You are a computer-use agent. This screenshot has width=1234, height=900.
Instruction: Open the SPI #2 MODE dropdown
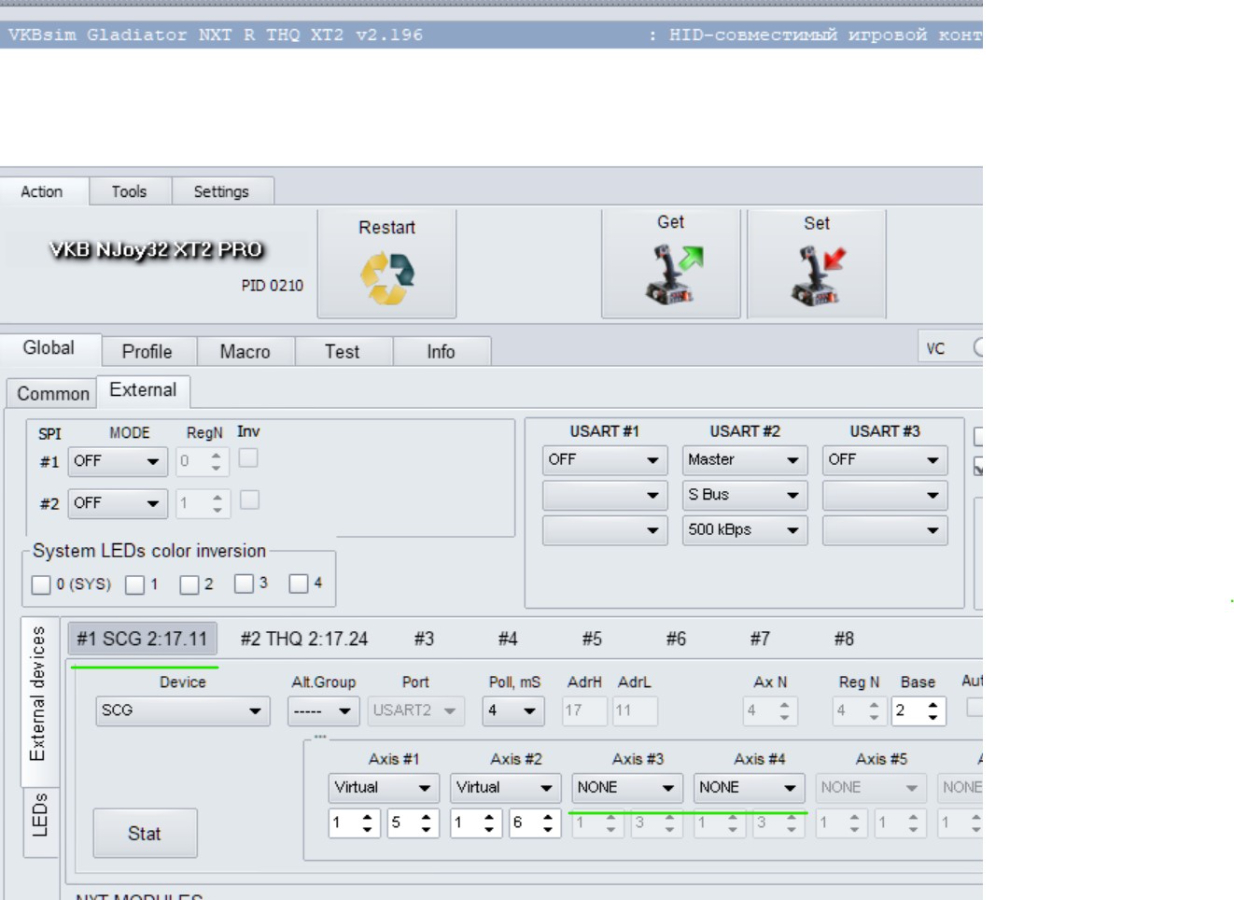[x=118, y=504]
